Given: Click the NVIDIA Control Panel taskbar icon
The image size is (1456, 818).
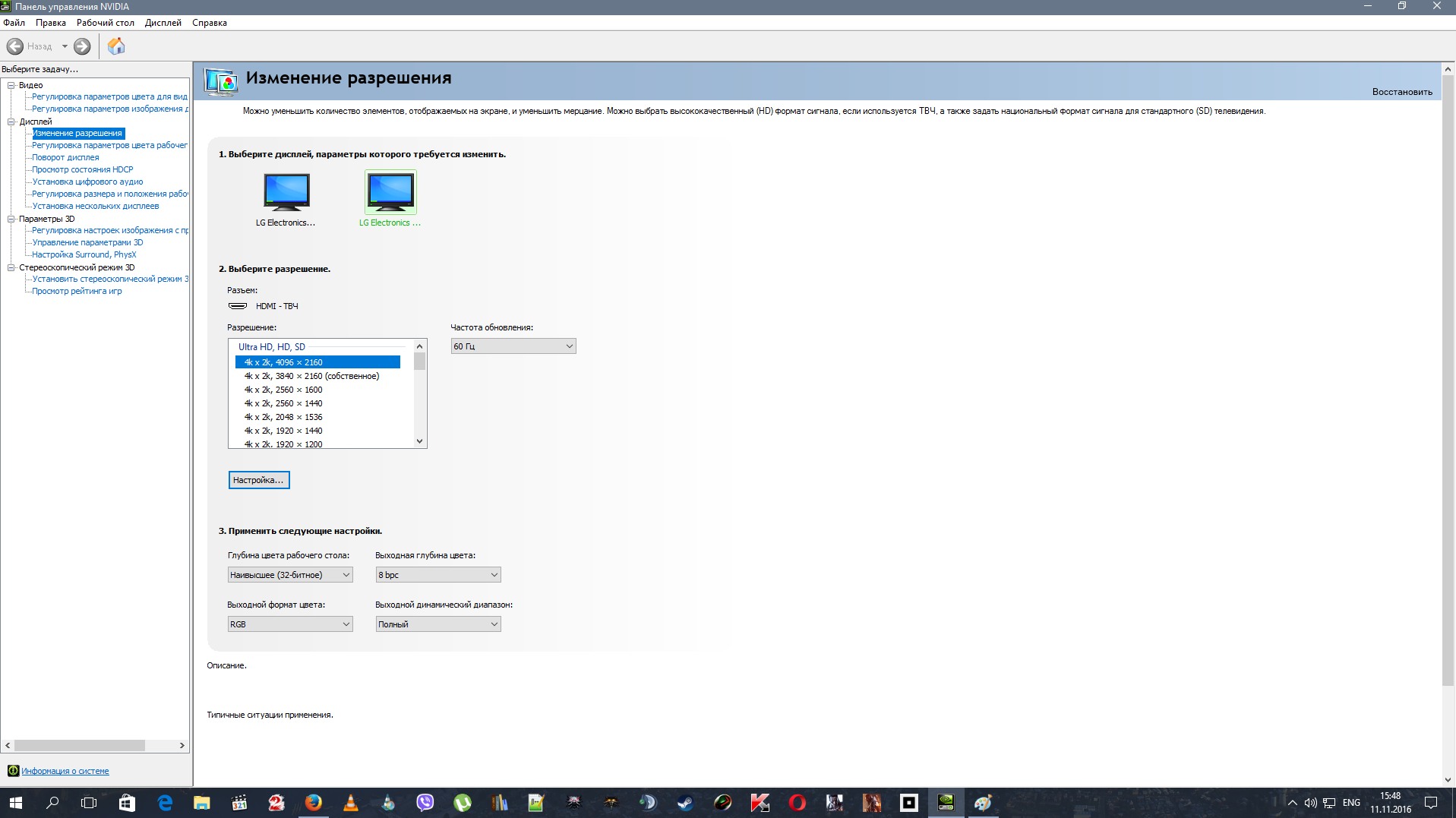Looking at the screenshot, I should (946, 803).
